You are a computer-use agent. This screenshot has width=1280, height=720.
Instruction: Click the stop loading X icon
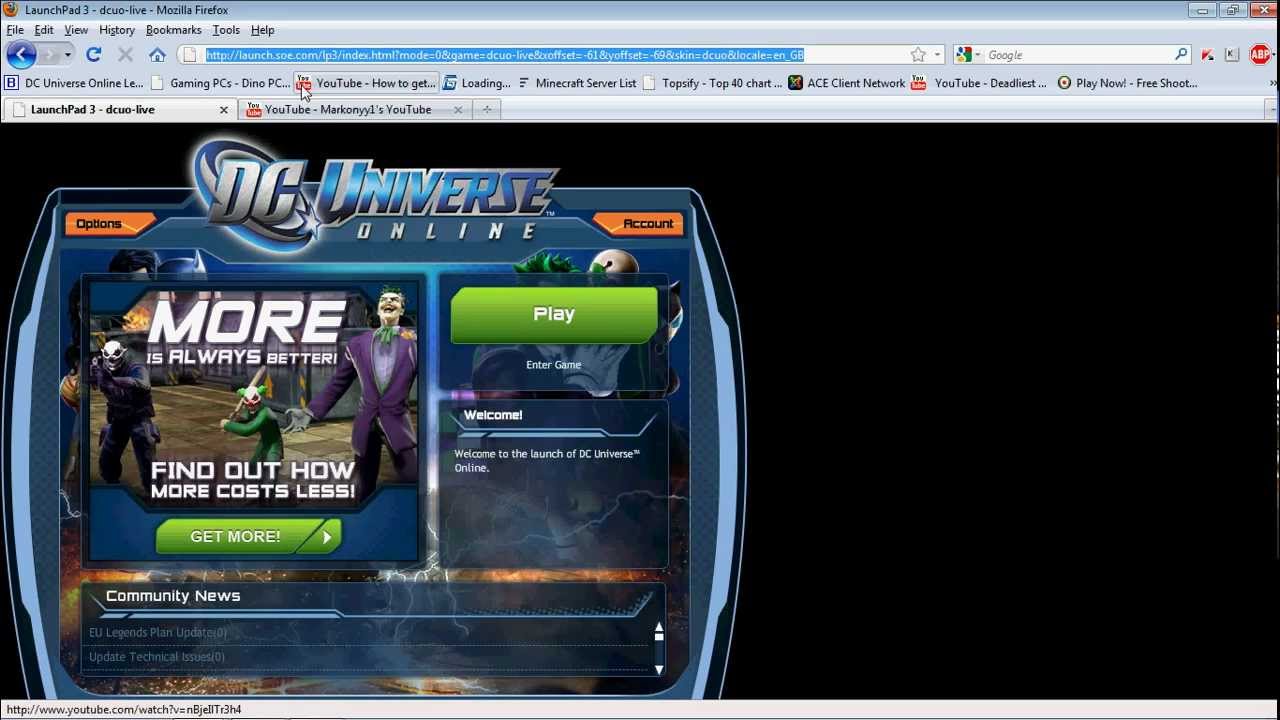125,55
